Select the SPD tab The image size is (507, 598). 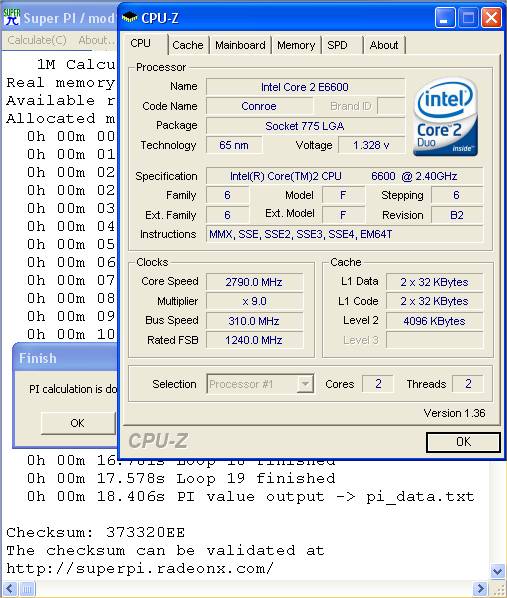[338, 45]
